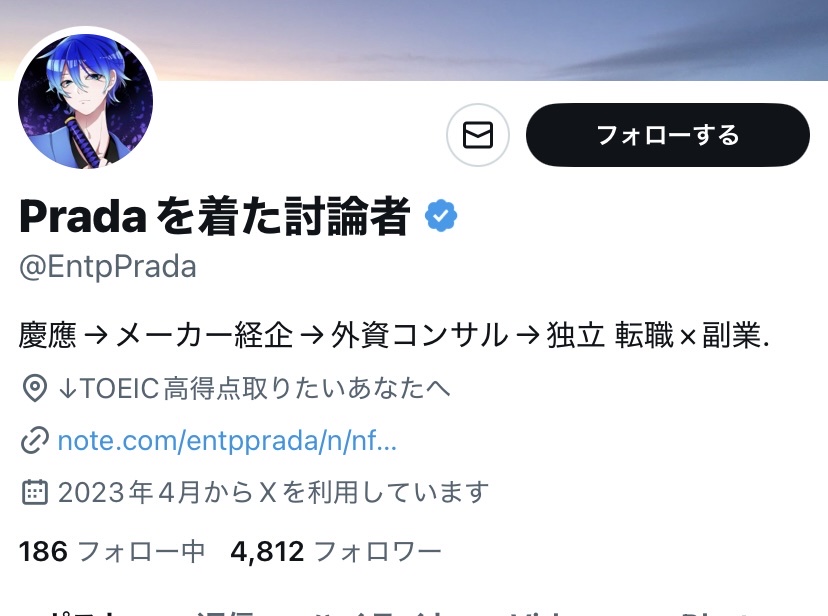Select the @EntpPrada handle text
The image size is (828, 616).
(x=108, y=267)
